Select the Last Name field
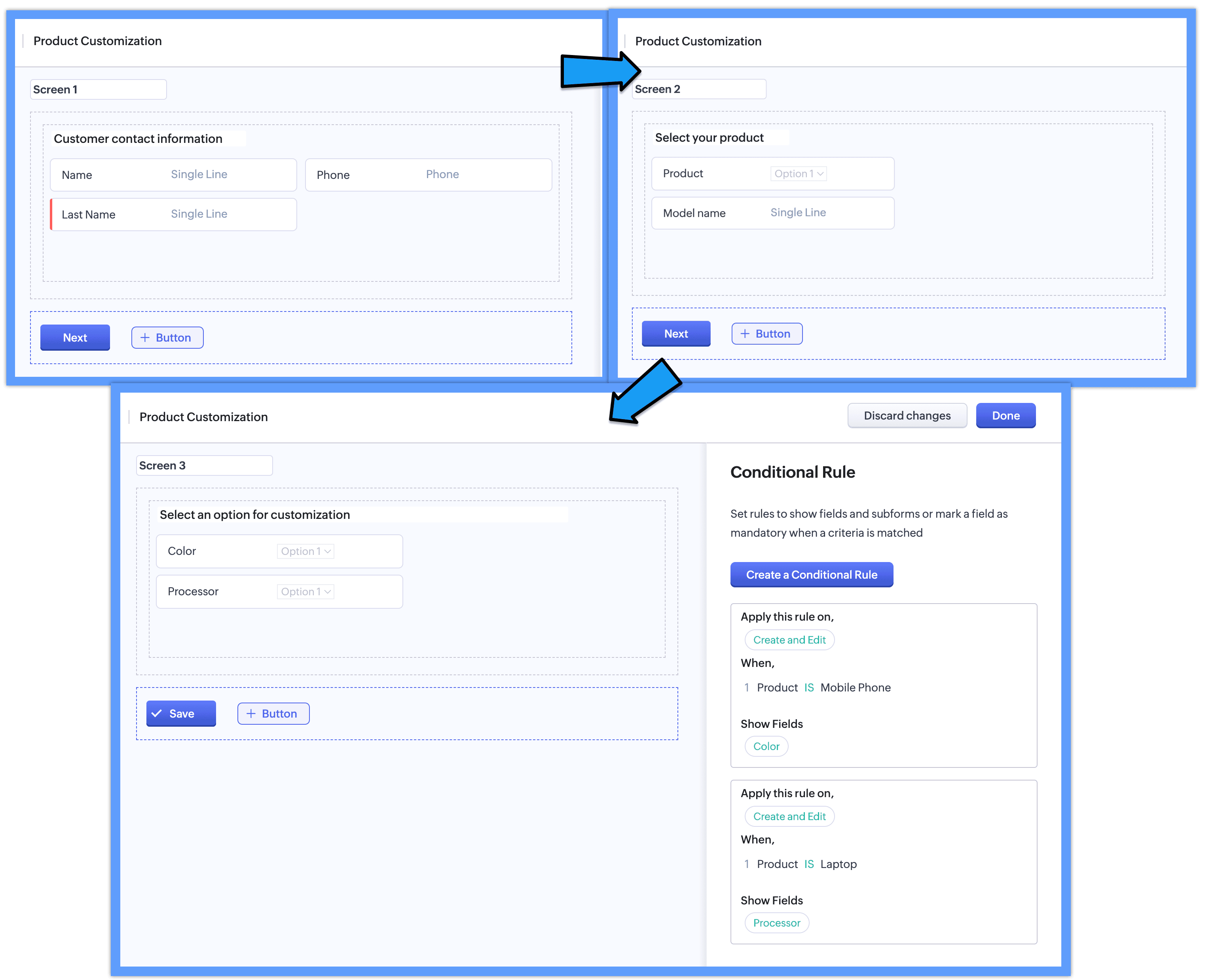 (x=173, y=214)
